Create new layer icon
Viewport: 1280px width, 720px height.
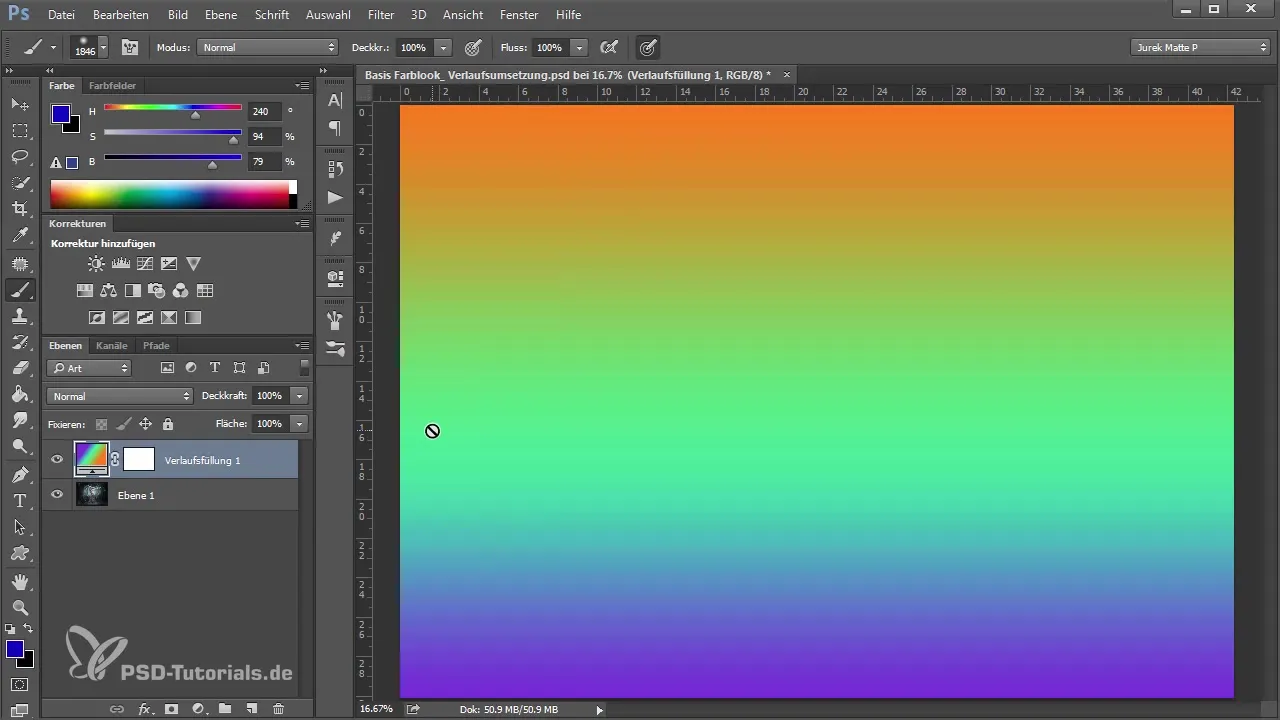click(x=252, y=709)
